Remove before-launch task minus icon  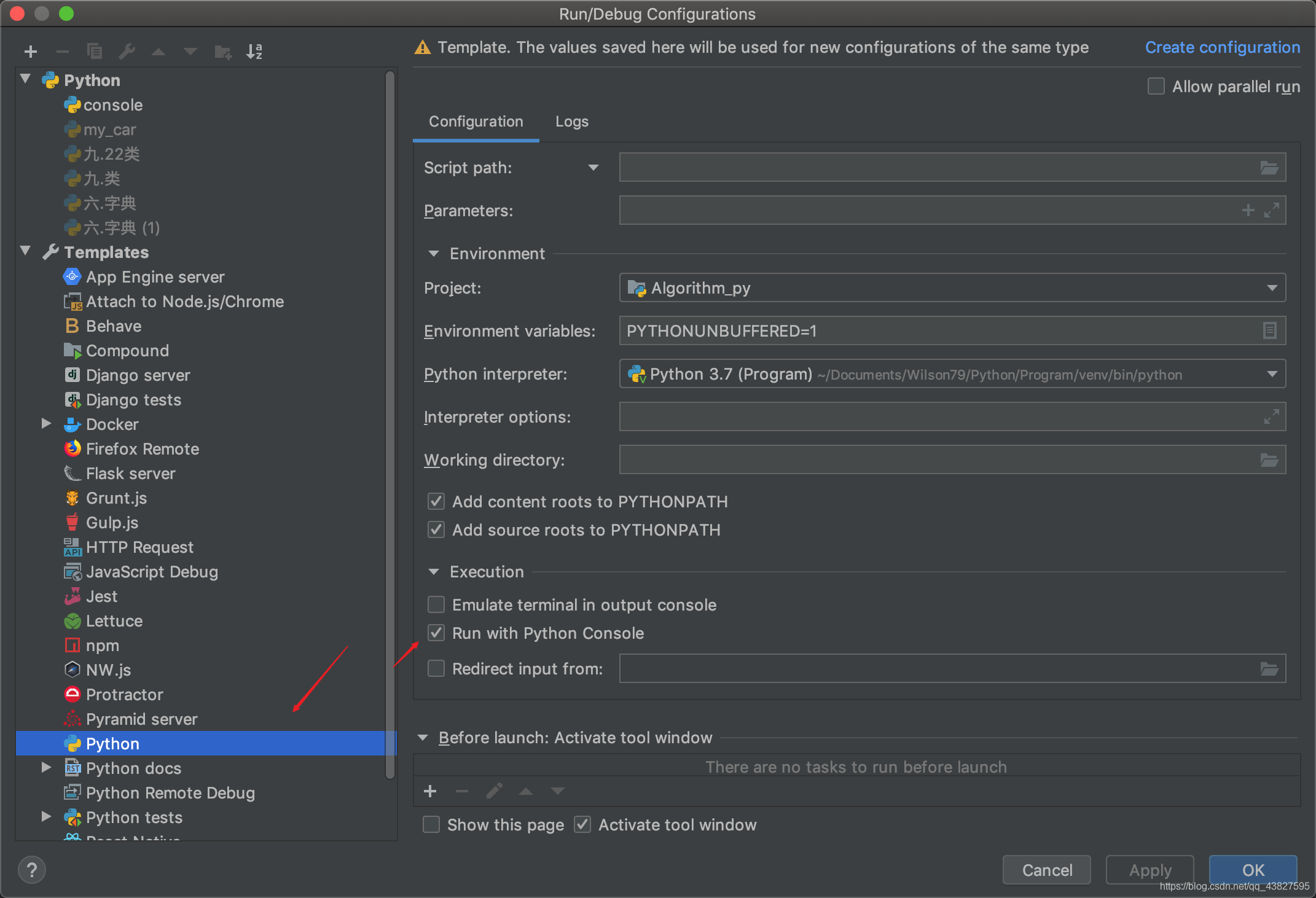coord(462,791)
